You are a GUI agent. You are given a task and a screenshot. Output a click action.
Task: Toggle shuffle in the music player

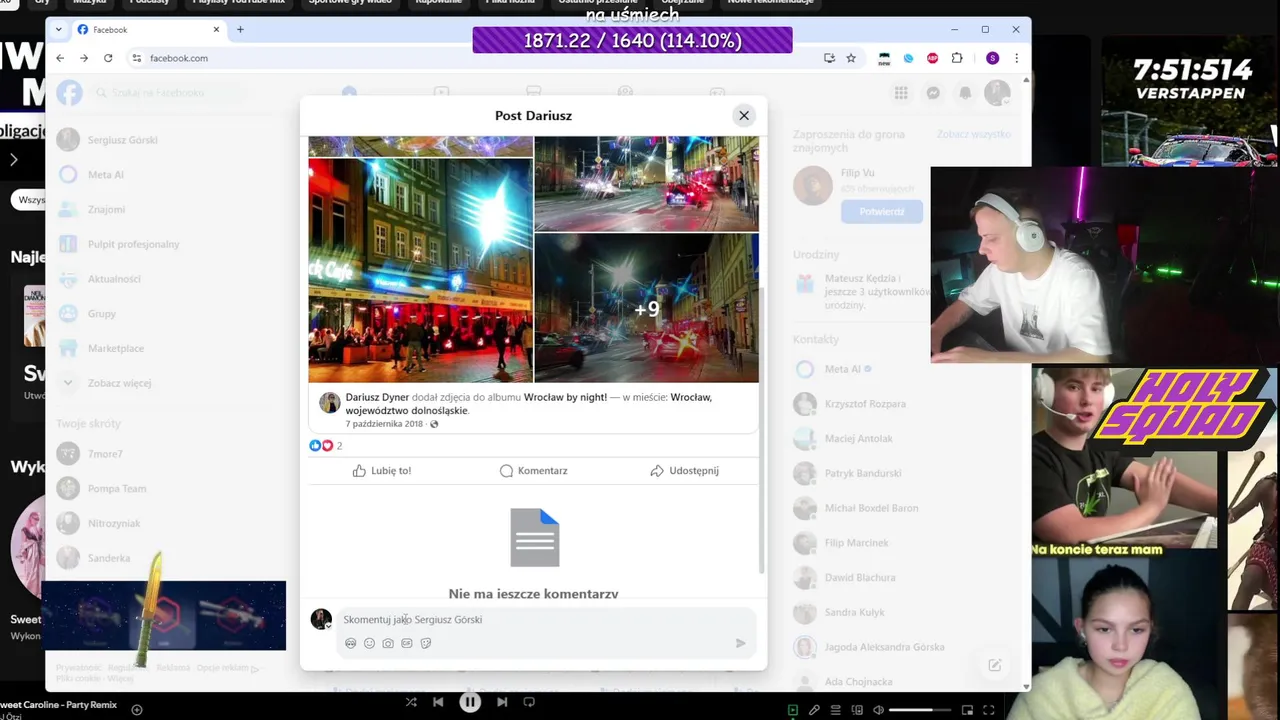pos(411,702)
